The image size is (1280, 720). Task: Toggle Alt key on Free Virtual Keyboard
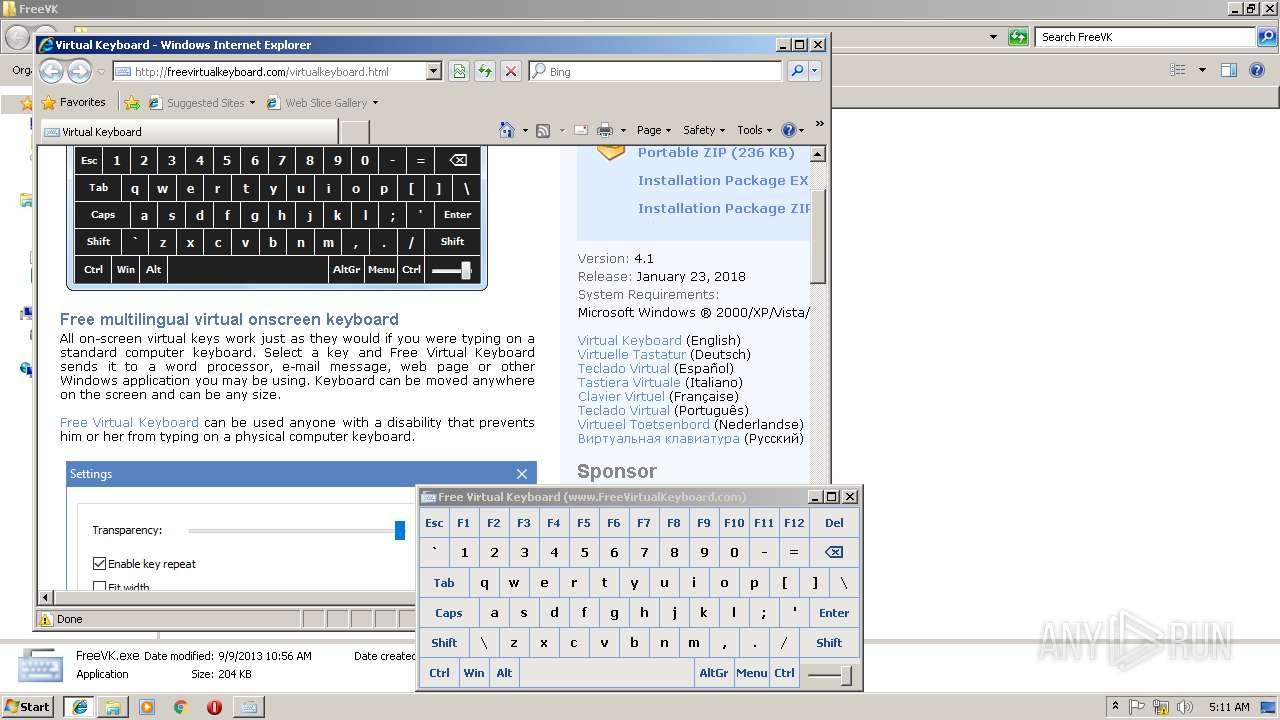tap(504, 672)
